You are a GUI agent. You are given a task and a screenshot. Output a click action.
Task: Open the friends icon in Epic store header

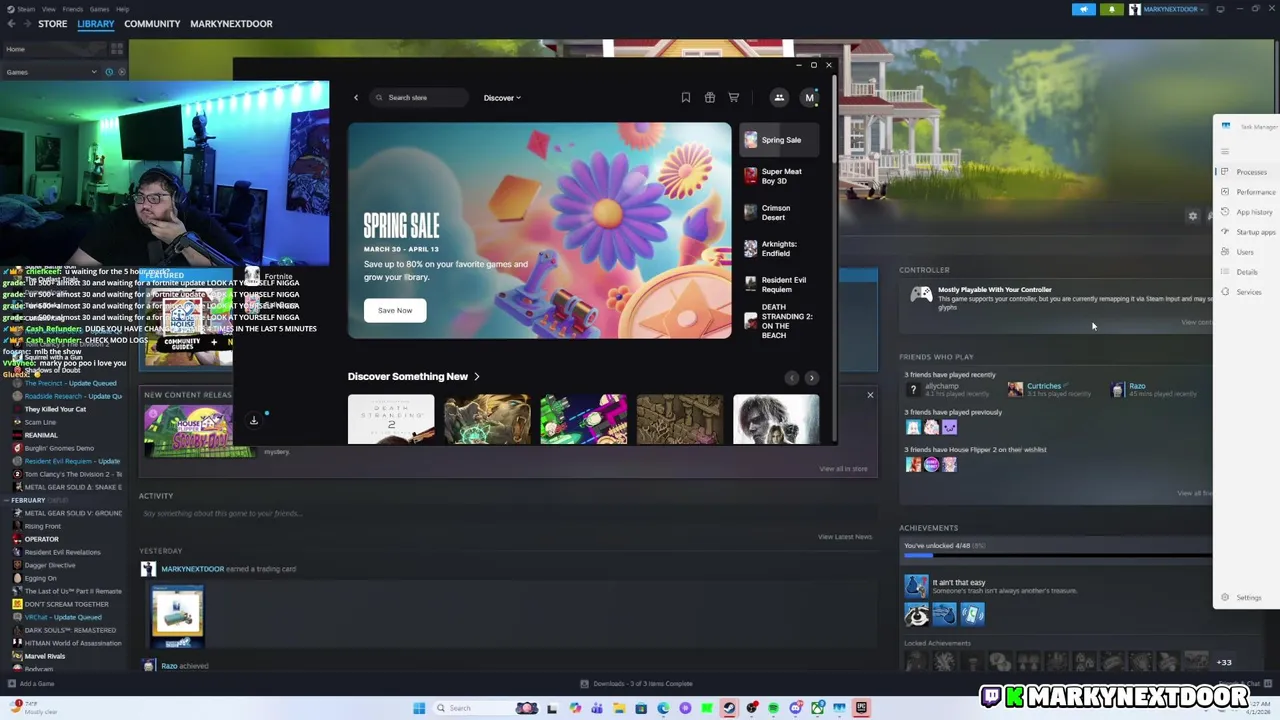click(x=779, y=97)
